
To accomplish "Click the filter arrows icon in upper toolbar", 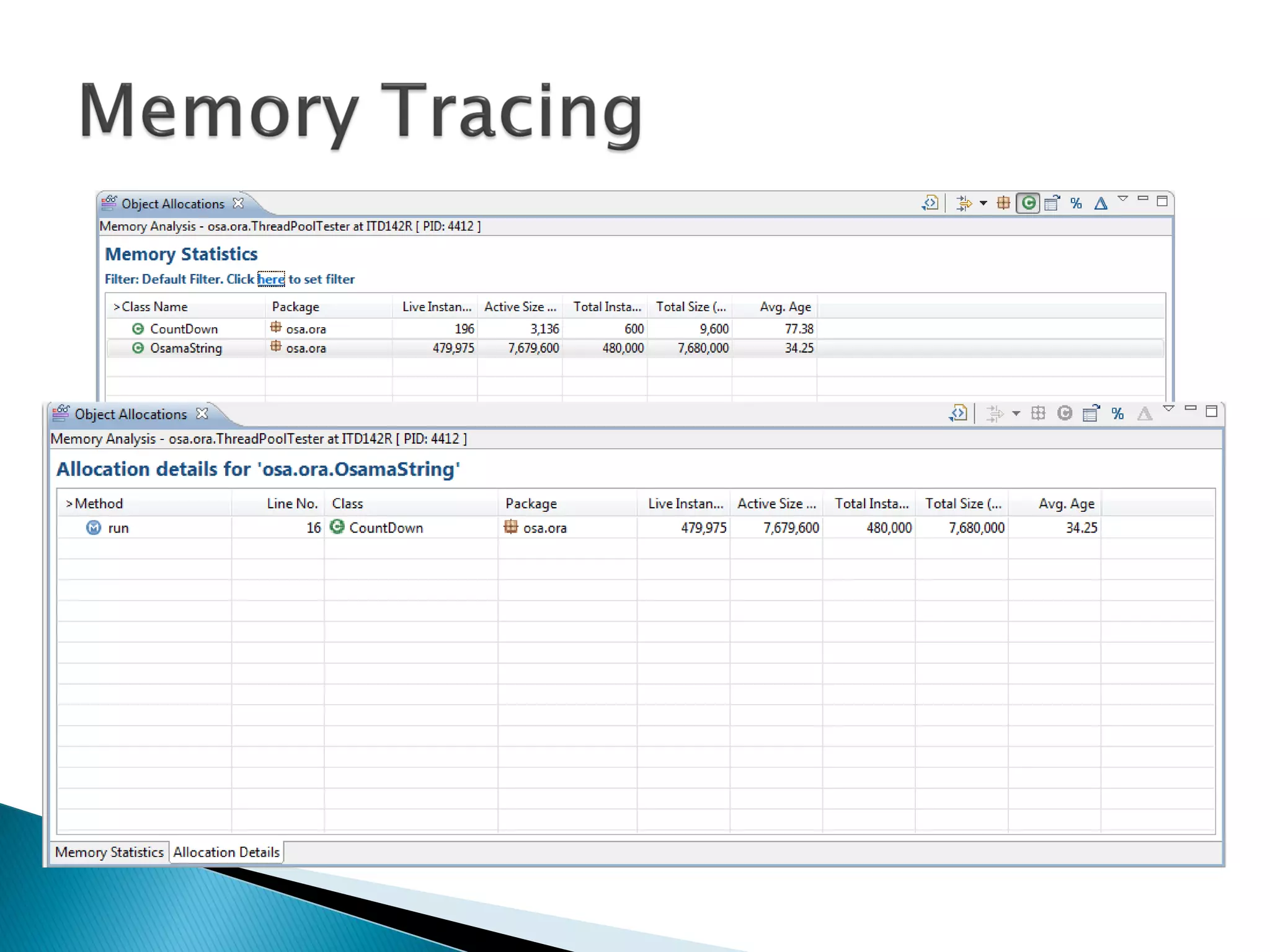I will [x=963, y=203].
